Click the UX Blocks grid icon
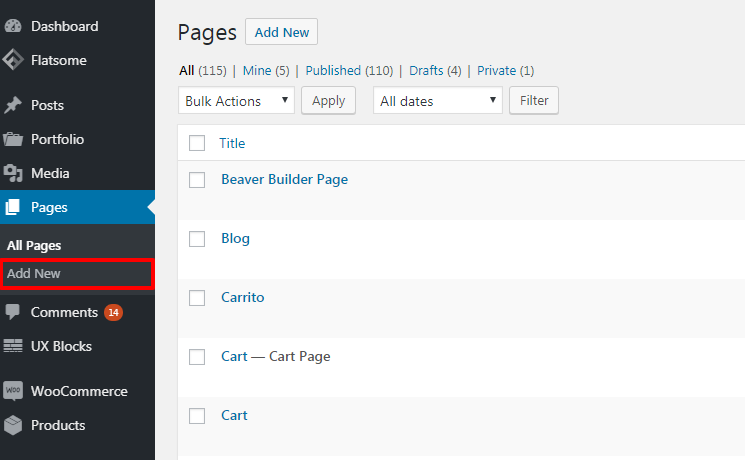The height and width of the screenshot is (460, 745). (x=13, y=346)
